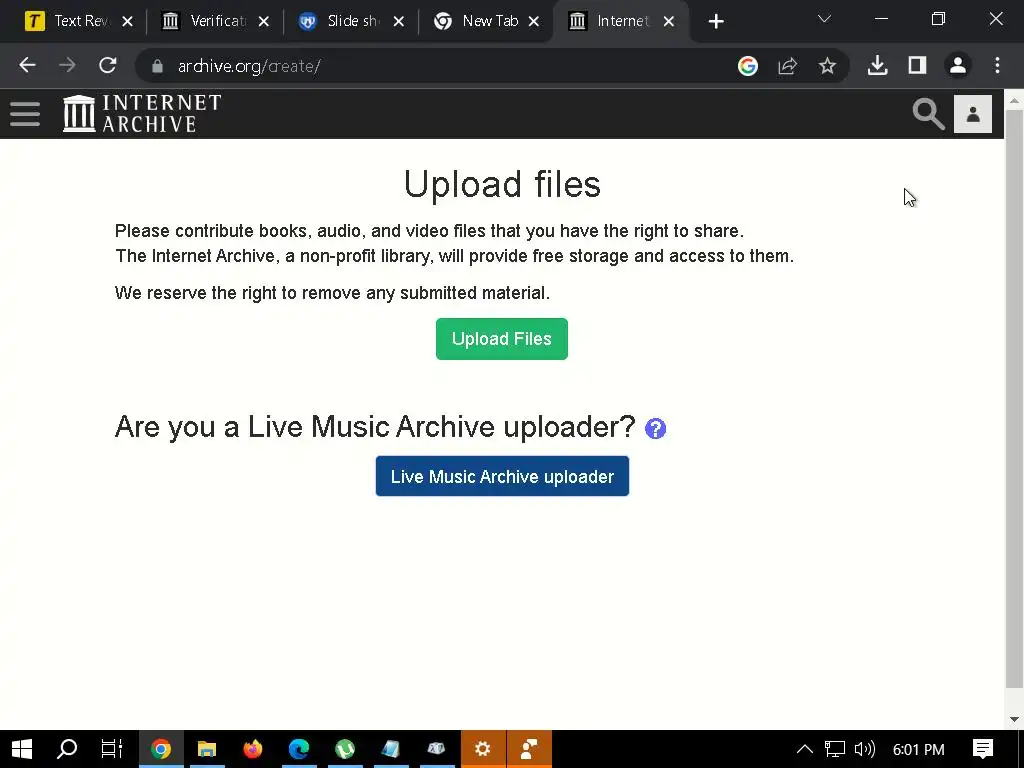Click the "Are you a Live Music Archive uploader?" heading

pos(375,427)
